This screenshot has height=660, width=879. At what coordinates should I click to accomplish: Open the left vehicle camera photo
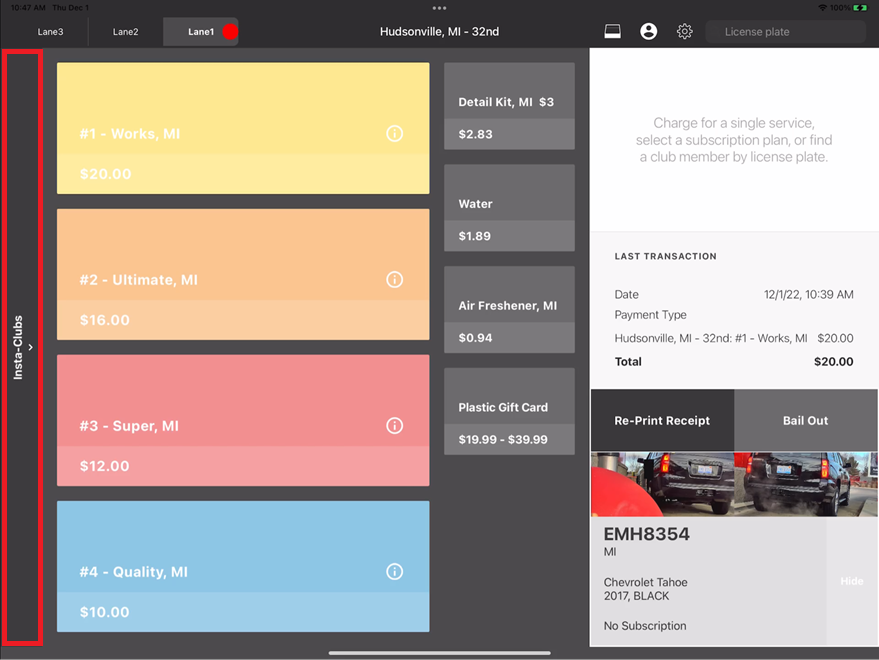tap(663, 484)
